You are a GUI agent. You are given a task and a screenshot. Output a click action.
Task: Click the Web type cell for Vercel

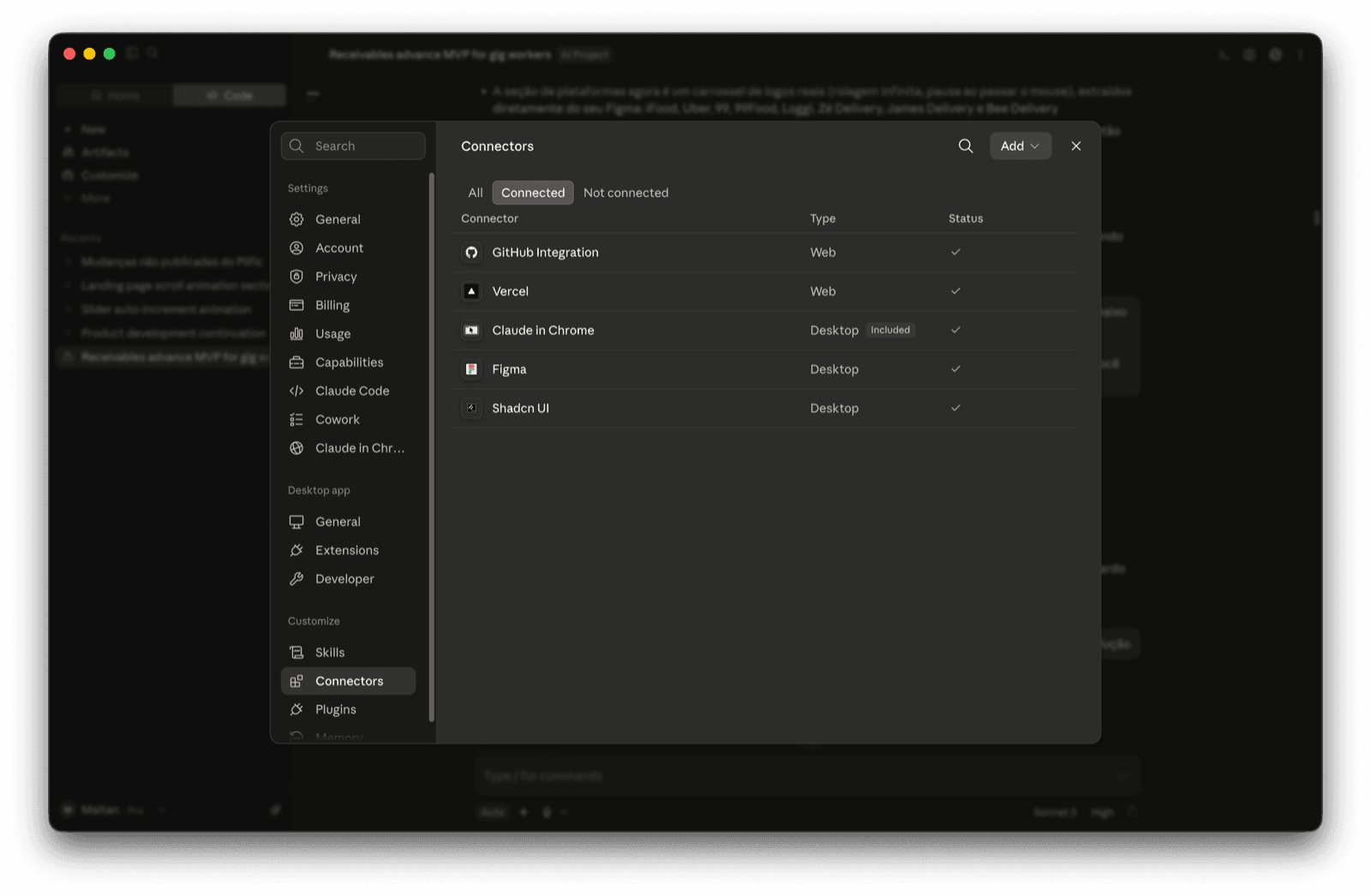823,291
